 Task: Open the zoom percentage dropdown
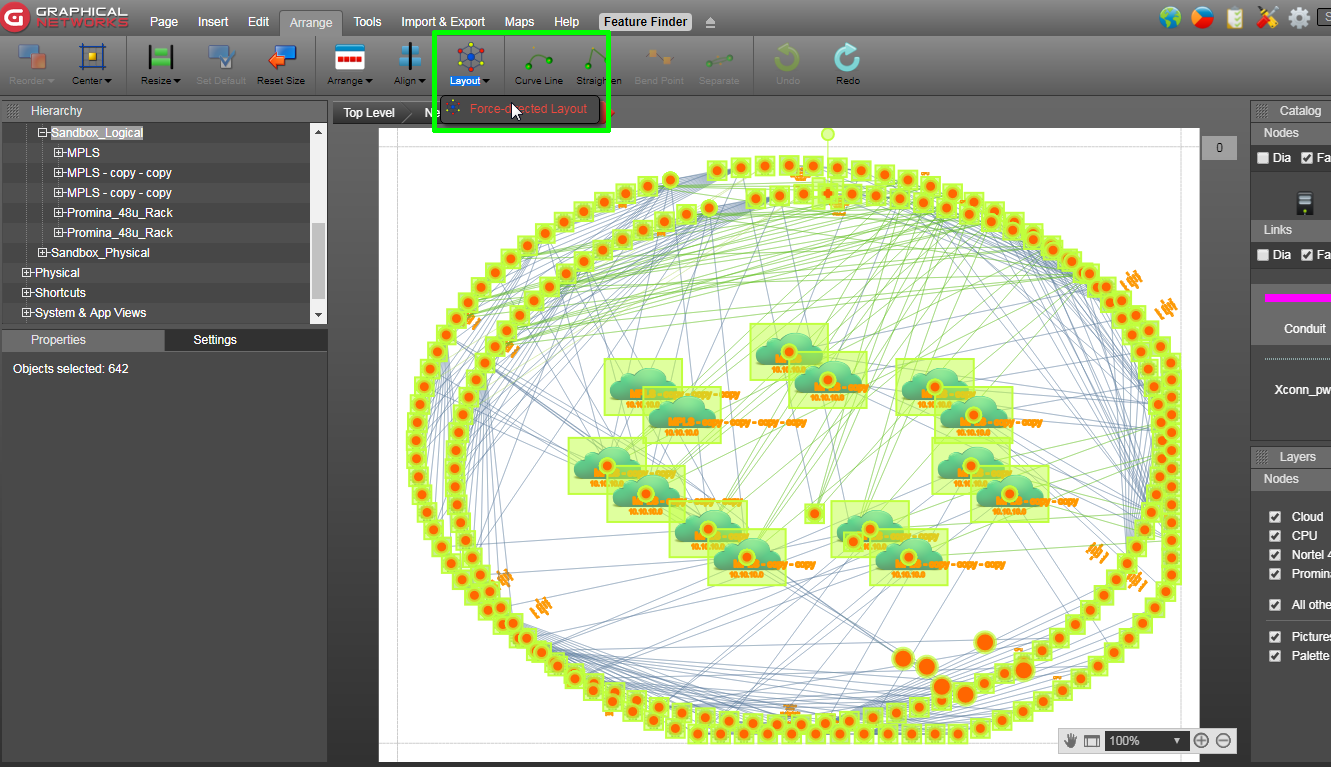tap(1177, 741)
